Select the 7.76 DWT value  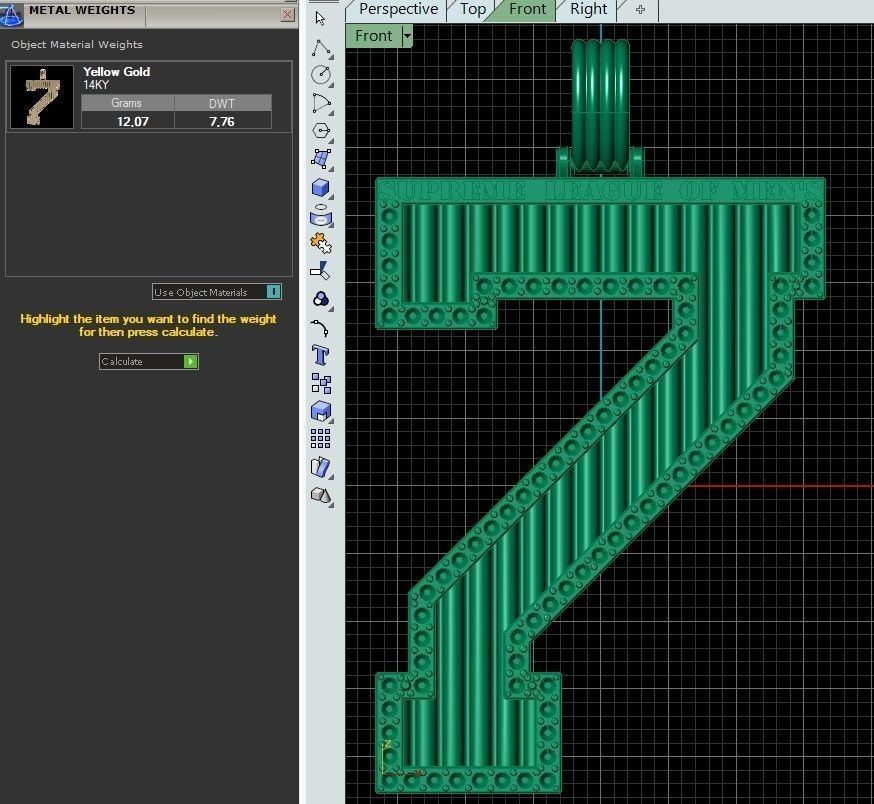coord(222,121)
